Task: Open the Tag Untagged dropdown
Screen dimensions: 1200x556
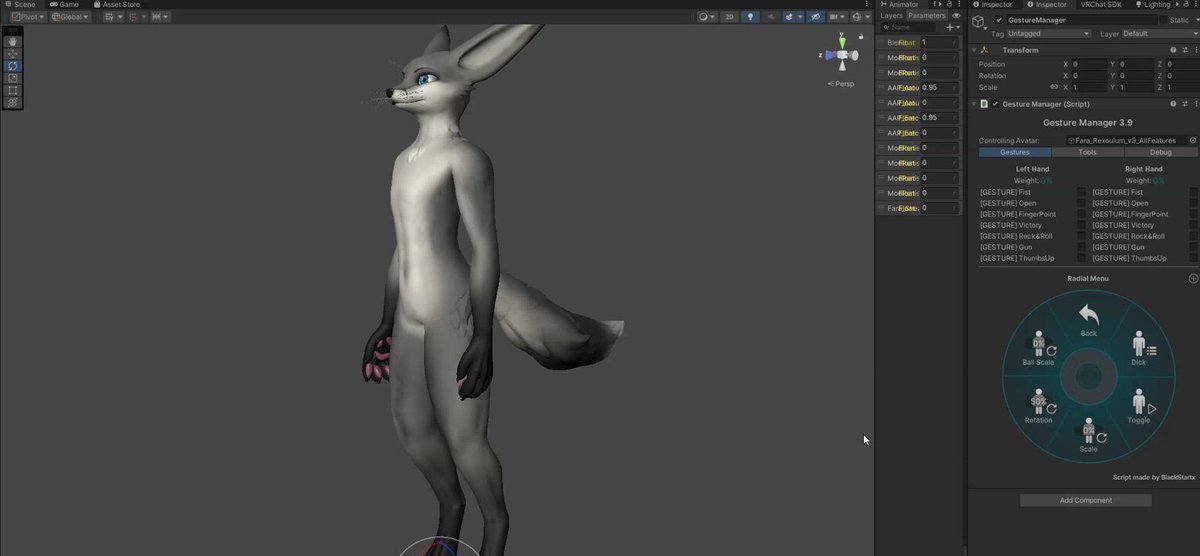Action: [x=1050, y=34]
